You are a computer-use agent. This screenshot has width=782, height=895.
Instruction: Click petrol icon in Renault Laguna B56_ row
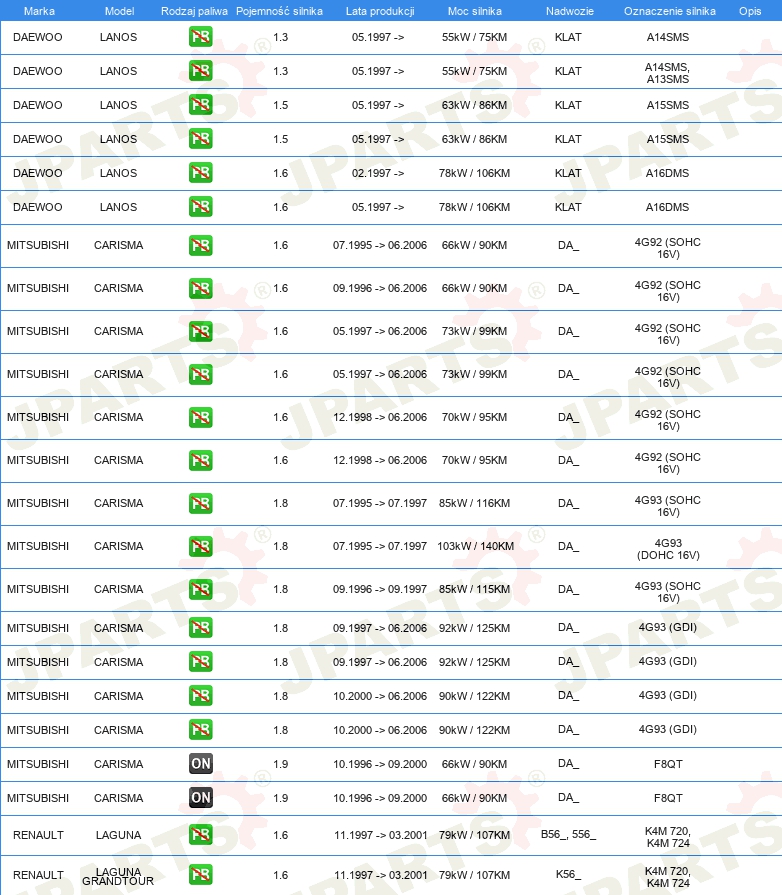click(x=200, y=835)
